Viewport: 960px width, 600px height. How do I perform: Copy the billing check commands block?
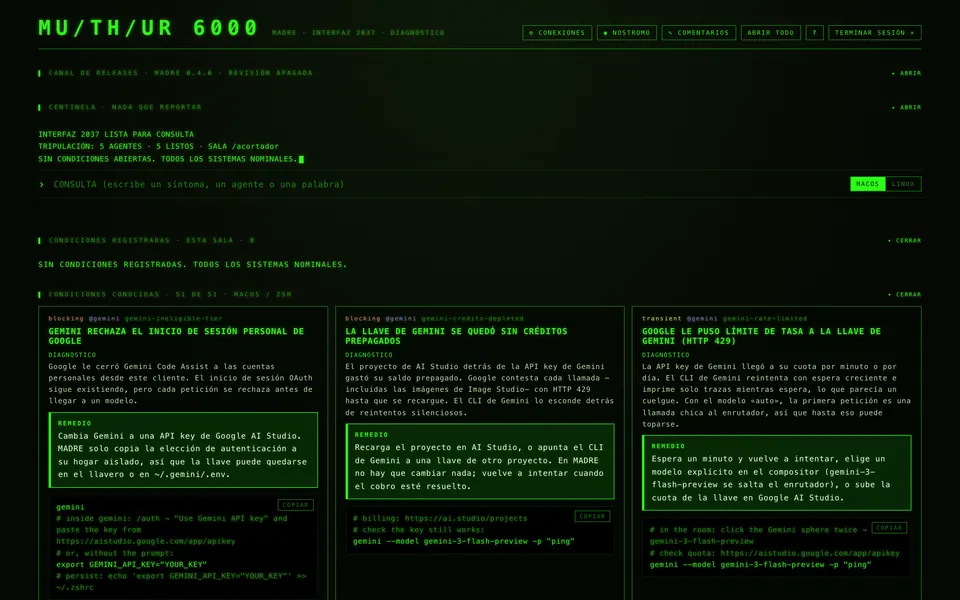(592, 516)
